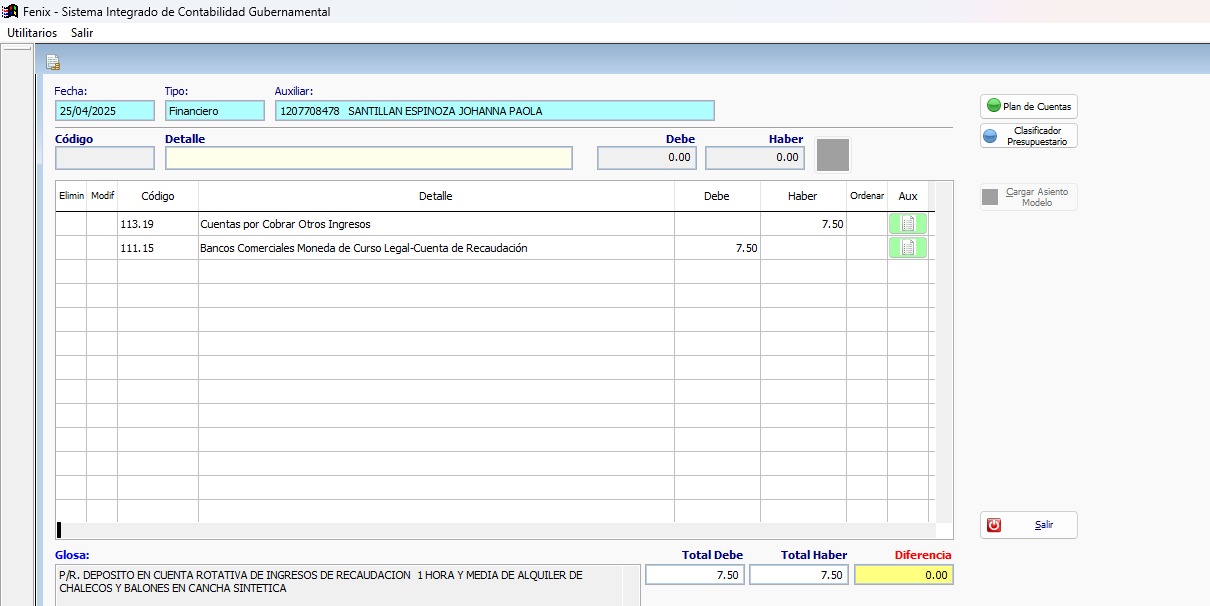Click the Ordenar column header

(x=866, y=196)
